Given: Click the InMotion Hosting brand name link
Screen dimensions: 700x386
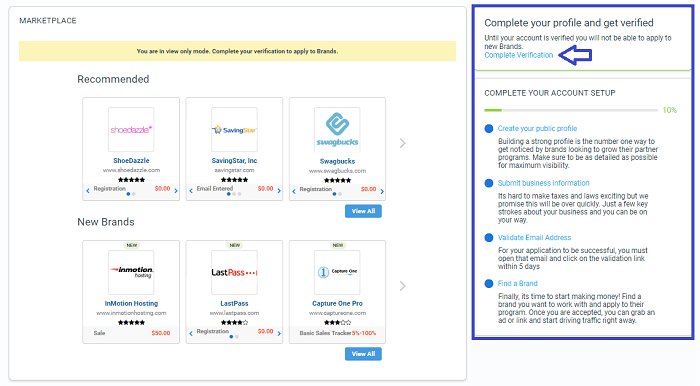Looking at the screenshot, I should (131, 303).
